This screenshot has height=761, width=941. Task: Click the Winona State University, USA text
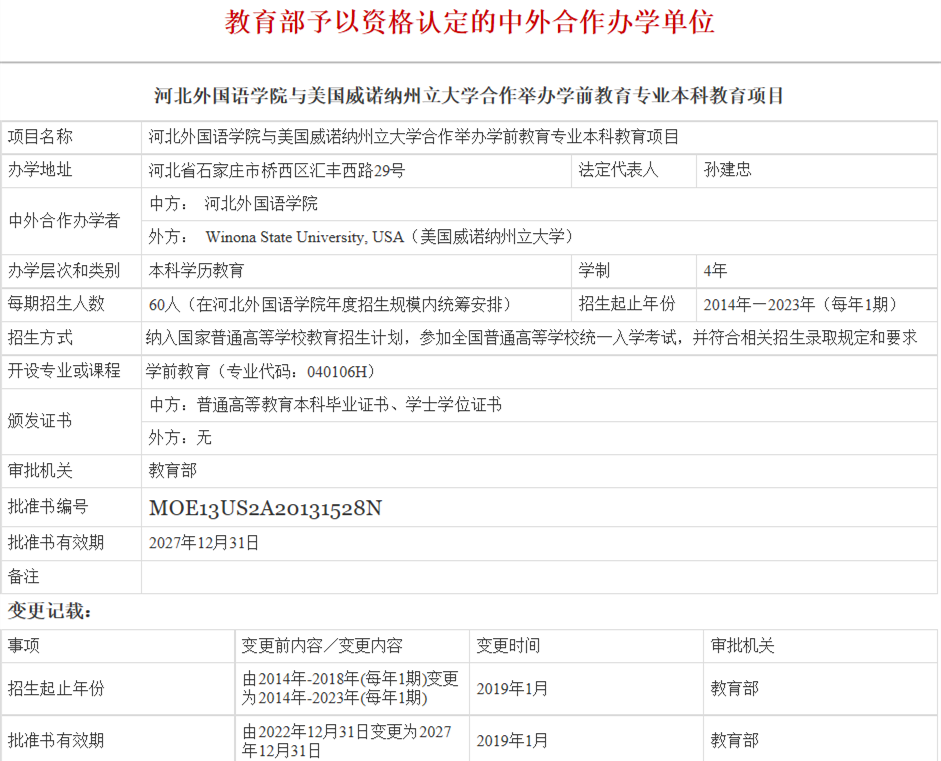click(x=304, y=237)
